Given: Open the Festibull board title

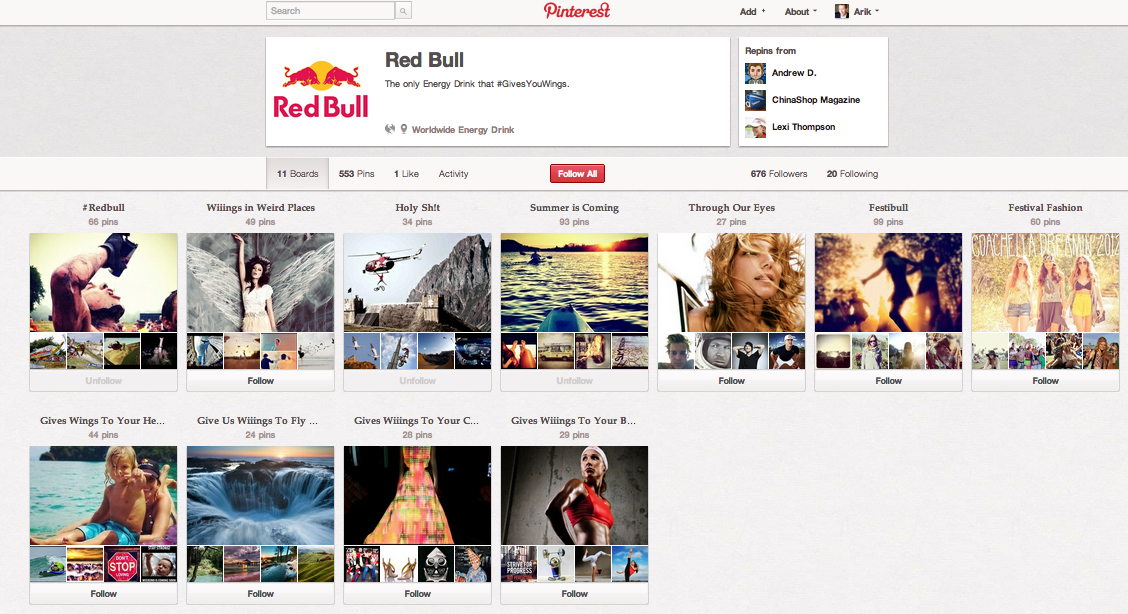Looking at the screenshot, I should tap(888, 207).
